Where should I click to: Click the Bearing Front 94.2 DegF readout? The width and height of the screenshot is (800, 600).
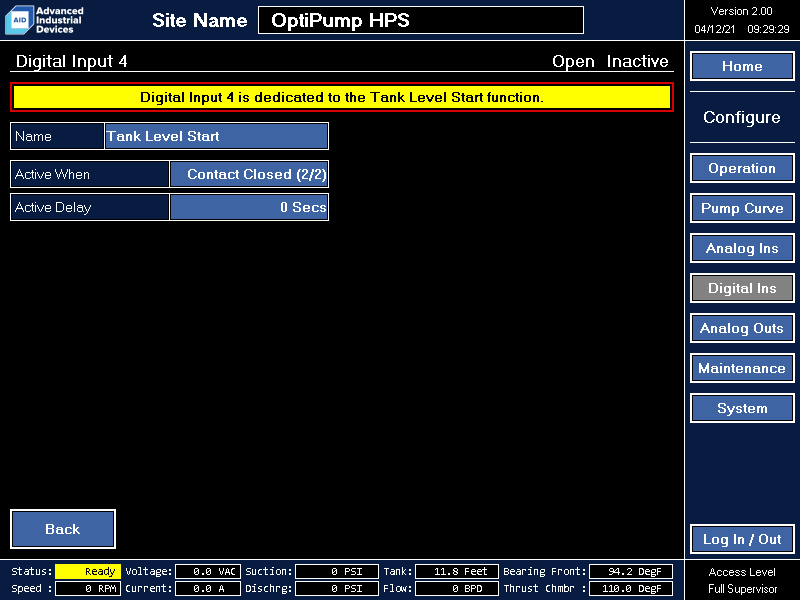coord(631,571)
